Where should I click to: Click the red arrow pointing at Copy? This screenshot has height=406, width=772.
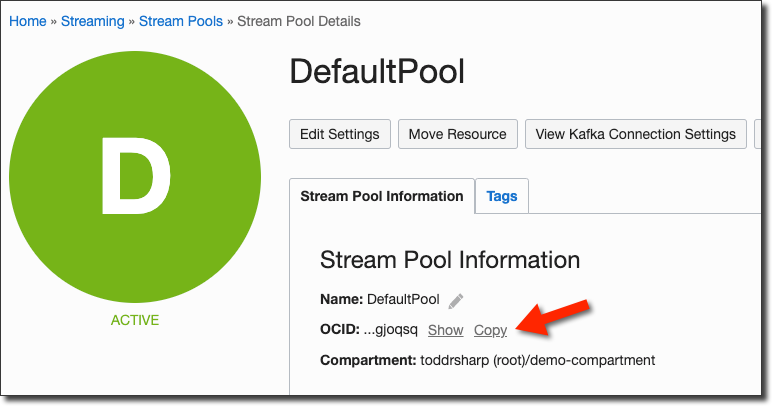554,320
